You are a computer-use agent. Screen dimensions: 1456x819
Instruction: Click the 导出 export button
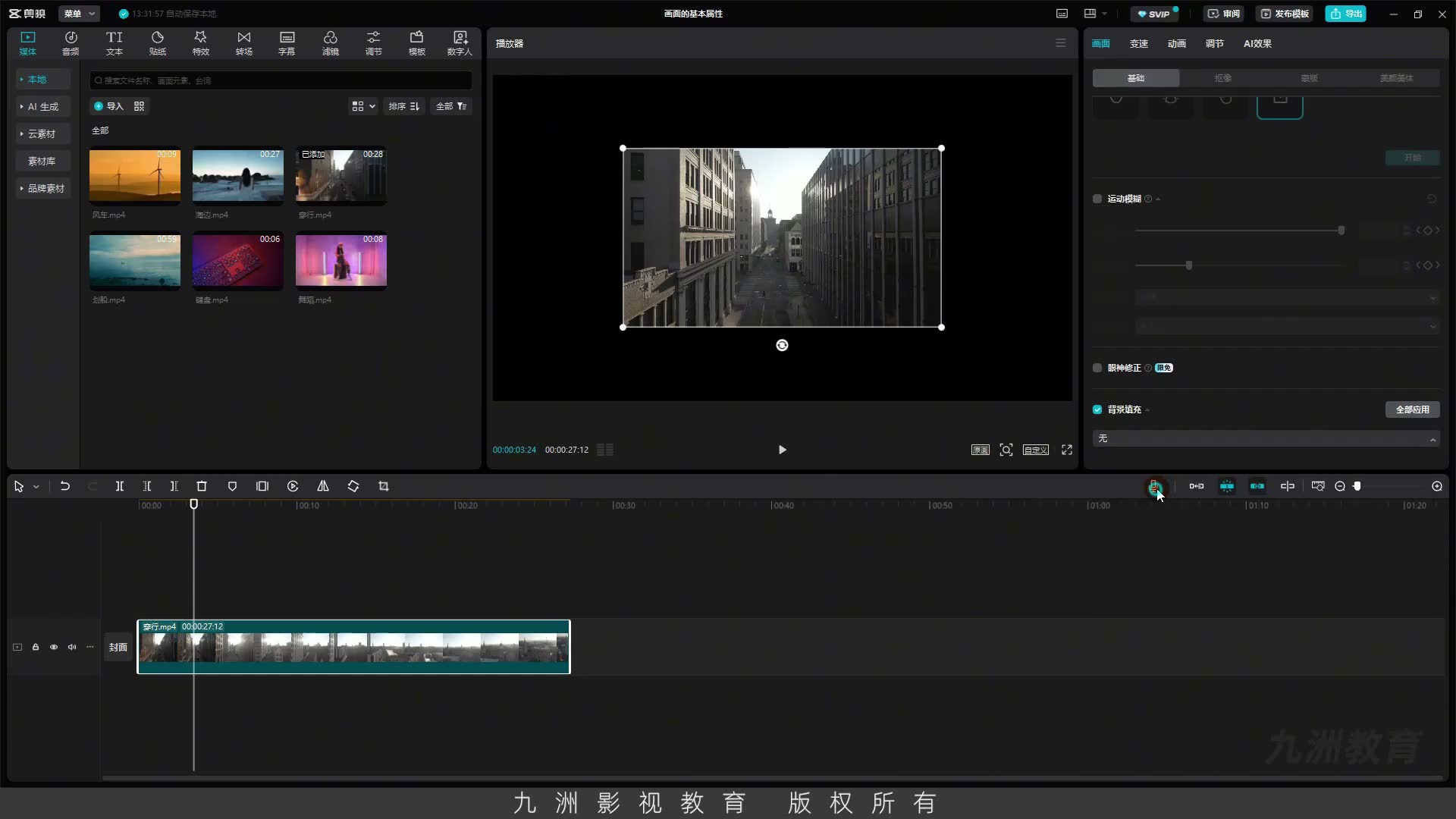pos(1346,14)
